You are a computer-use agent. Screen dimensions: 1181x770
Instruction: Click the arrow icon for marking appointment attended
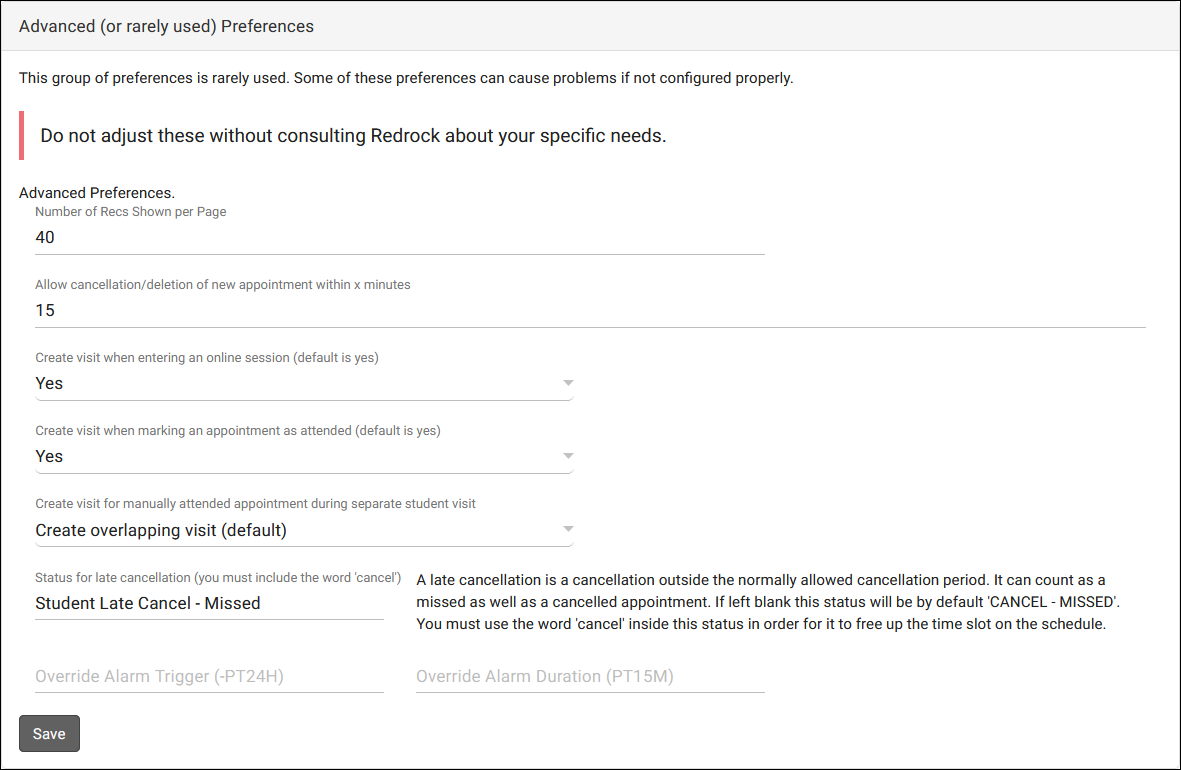point(568,456)
